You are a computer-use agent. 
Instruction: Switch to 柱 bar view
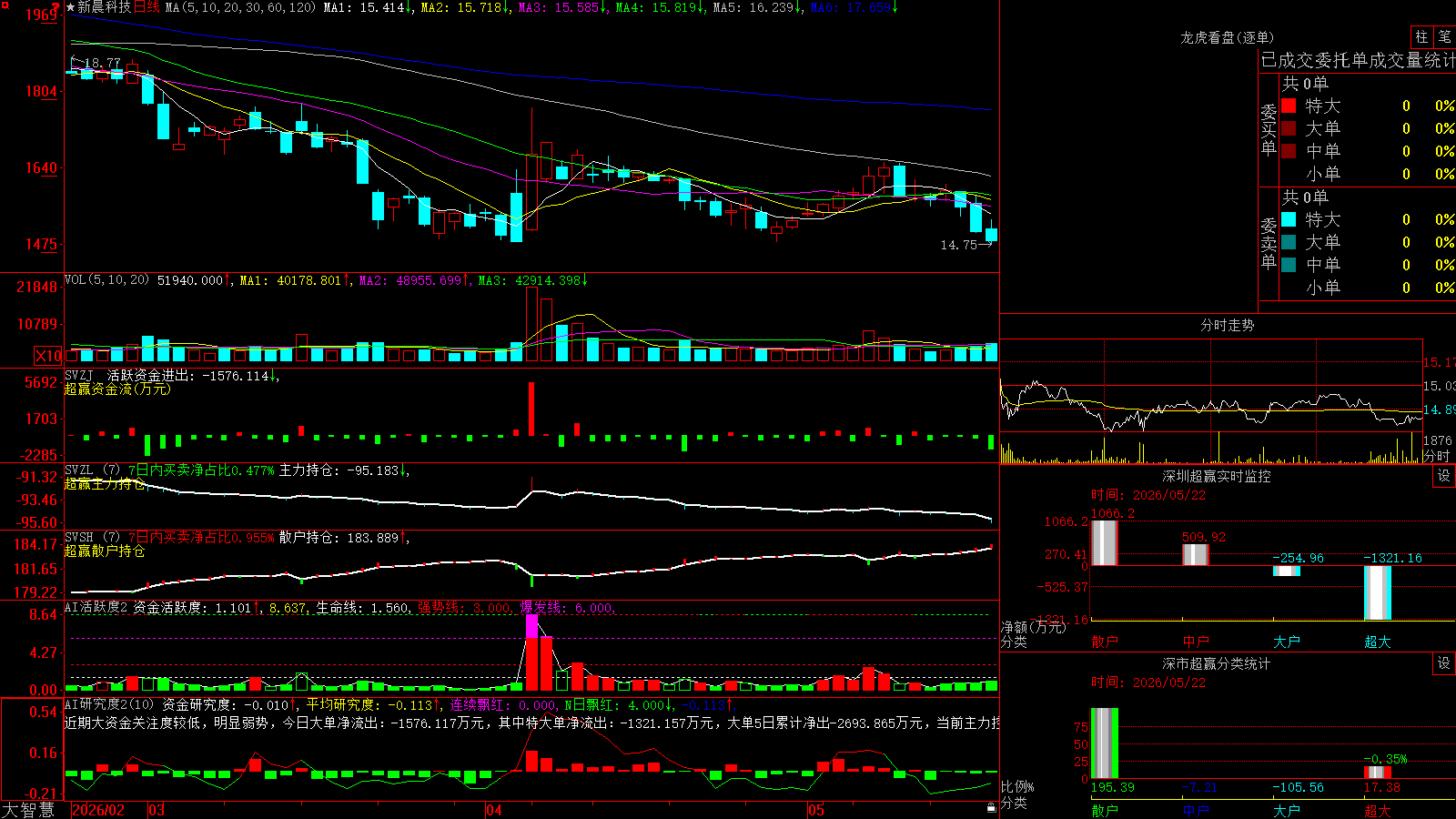tap(1421, 36)
